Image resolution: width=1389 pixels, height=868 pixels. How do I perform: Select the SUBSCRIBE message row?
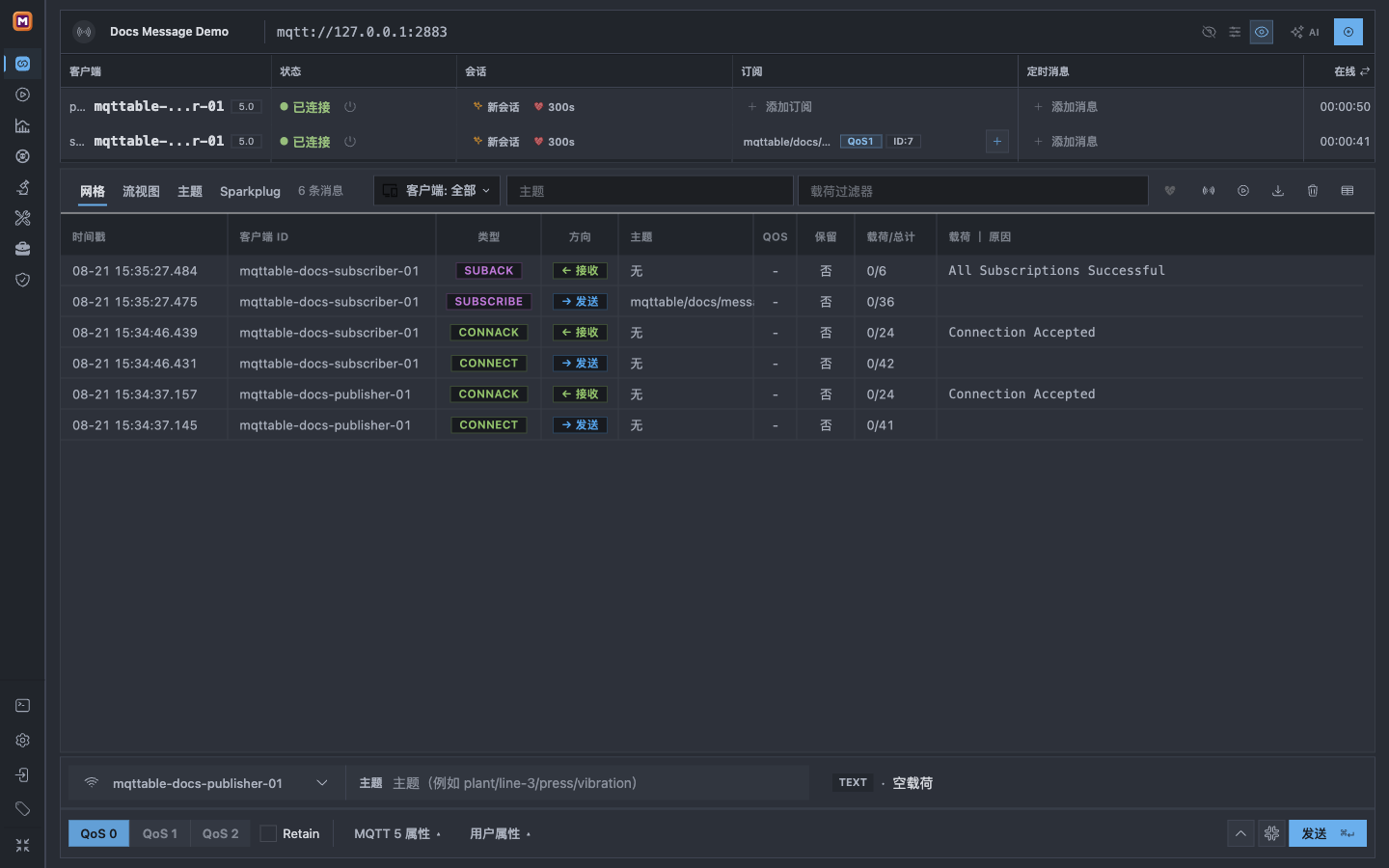pos(713,302)
